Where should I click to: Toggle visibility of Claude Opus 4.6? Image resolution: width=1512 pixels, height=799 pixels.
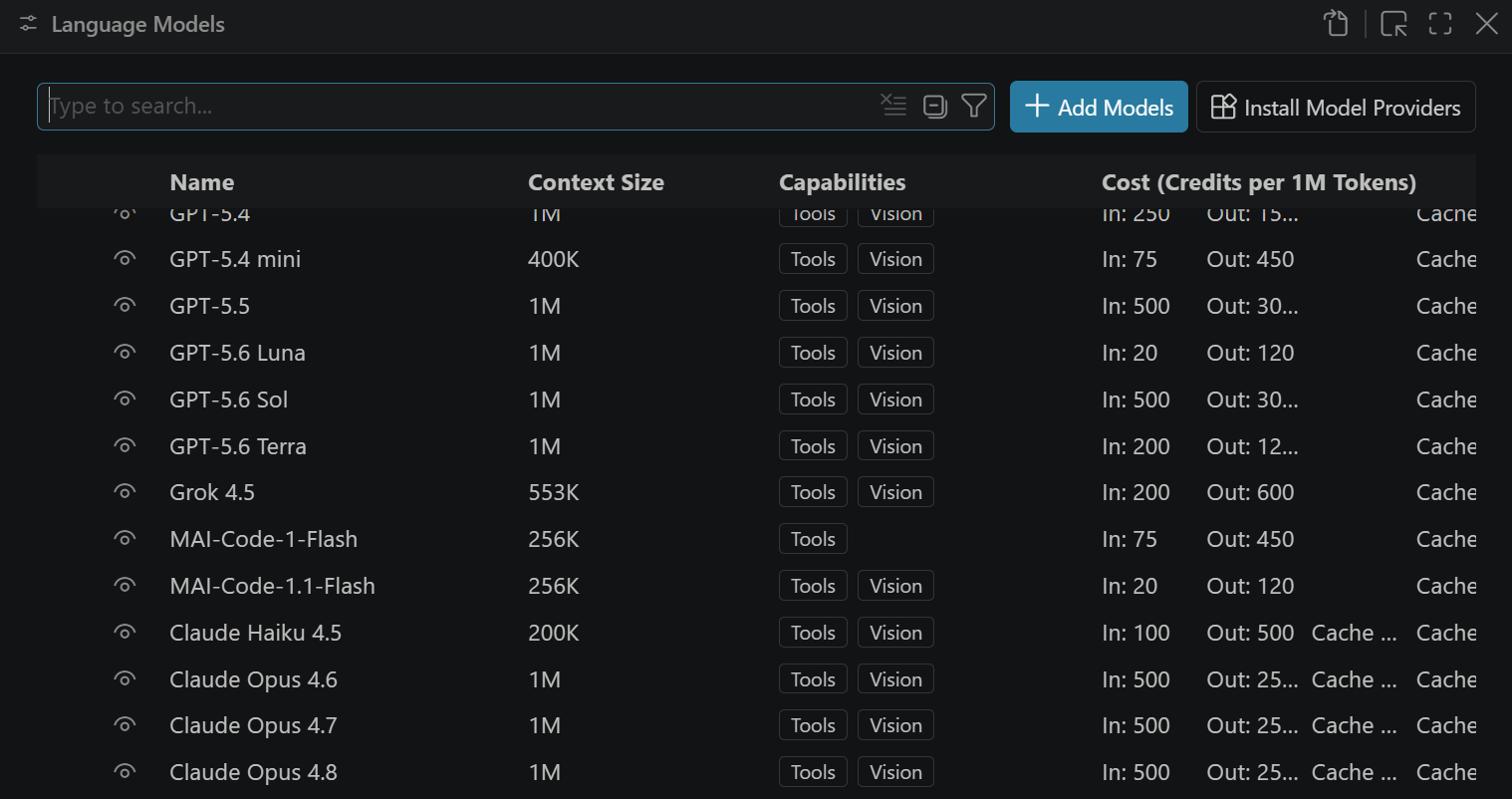tap(125, 679)
